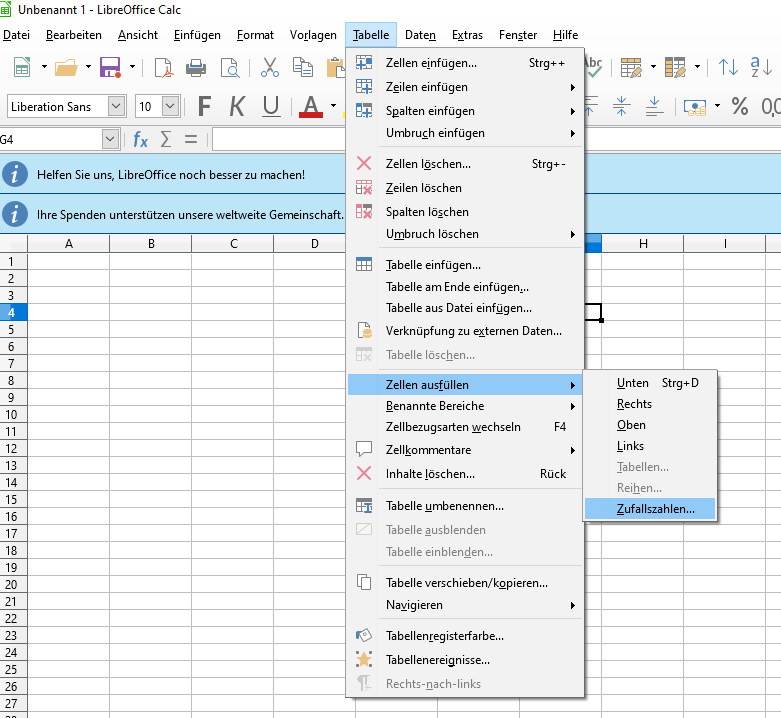Image resolution: width=781 pixels, height=718 pixels.
Task: Center cell contents vertically icon
Action: click(x=621, y=106)
